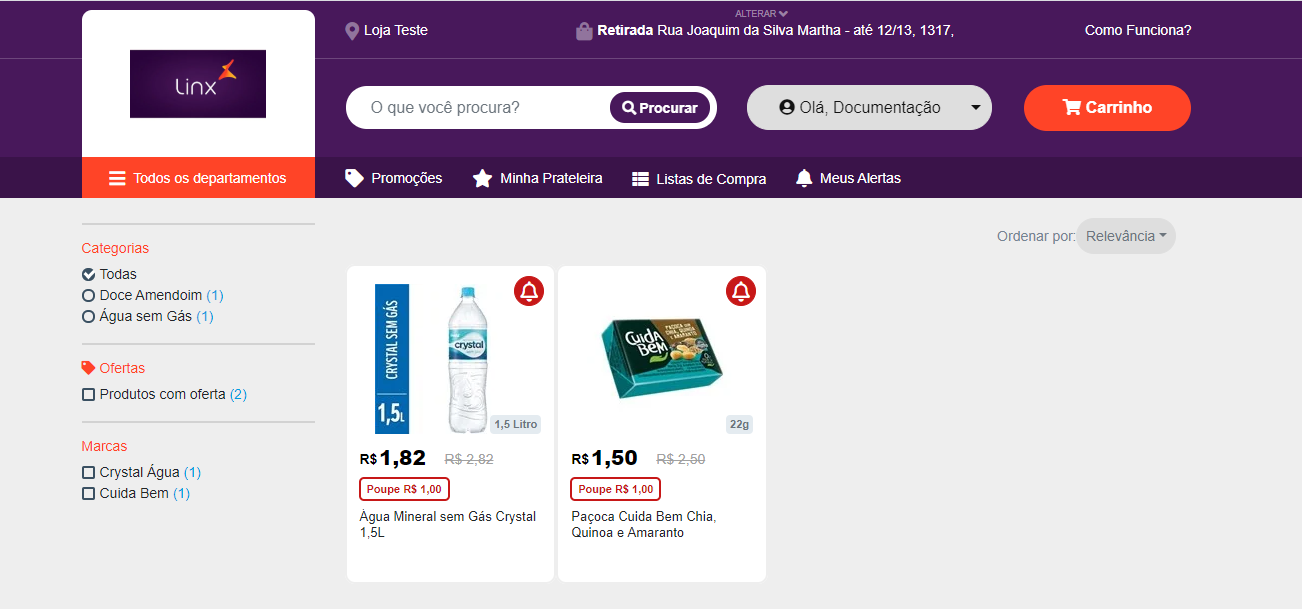The image size is (1302, 609).
Task: Enable the Crystal Água brand filter
Action: (89, 473)
